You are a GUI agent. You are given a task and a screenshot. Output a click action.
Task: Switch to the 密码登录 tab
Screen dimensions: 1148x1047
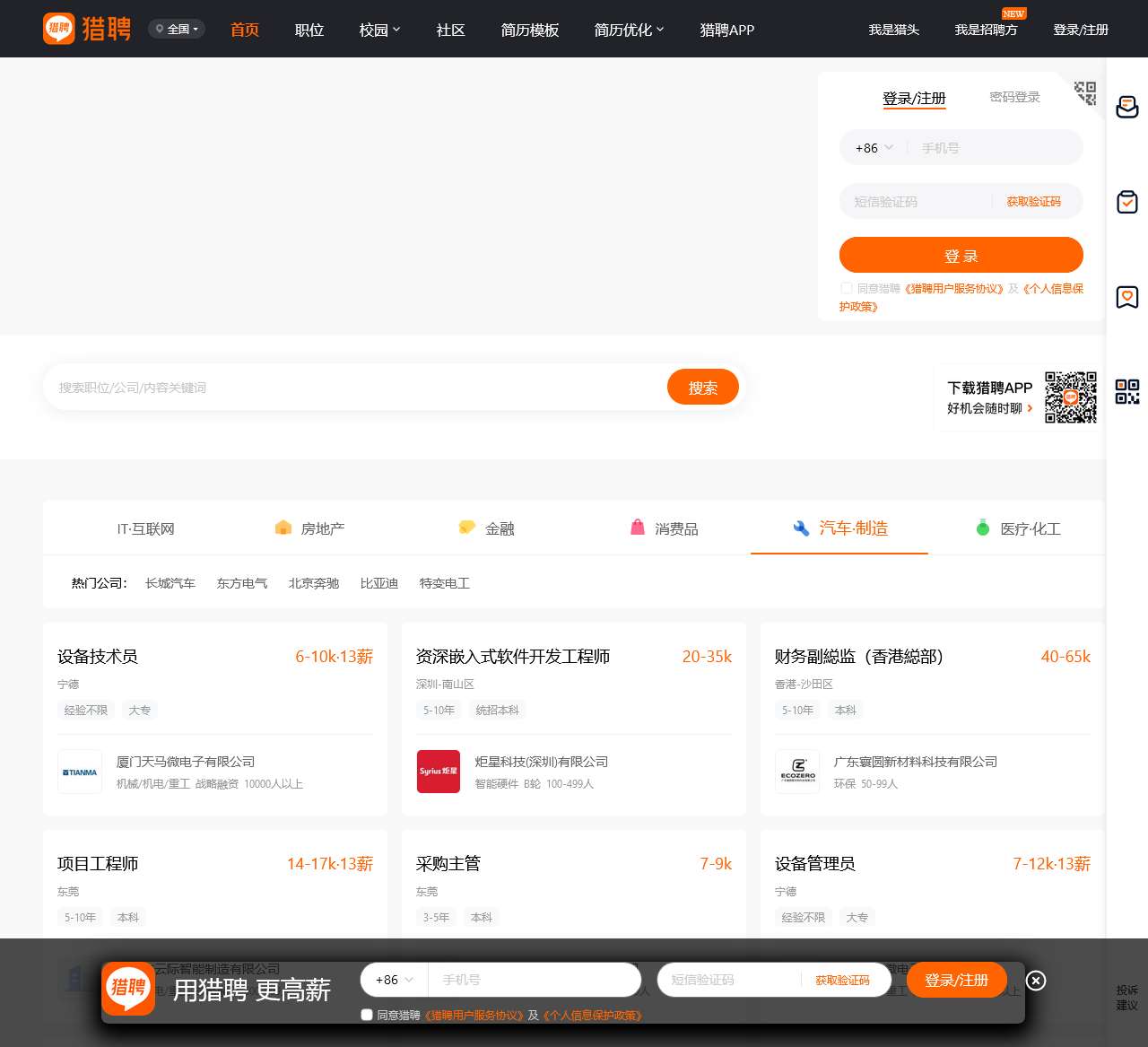click(1014, 97)
